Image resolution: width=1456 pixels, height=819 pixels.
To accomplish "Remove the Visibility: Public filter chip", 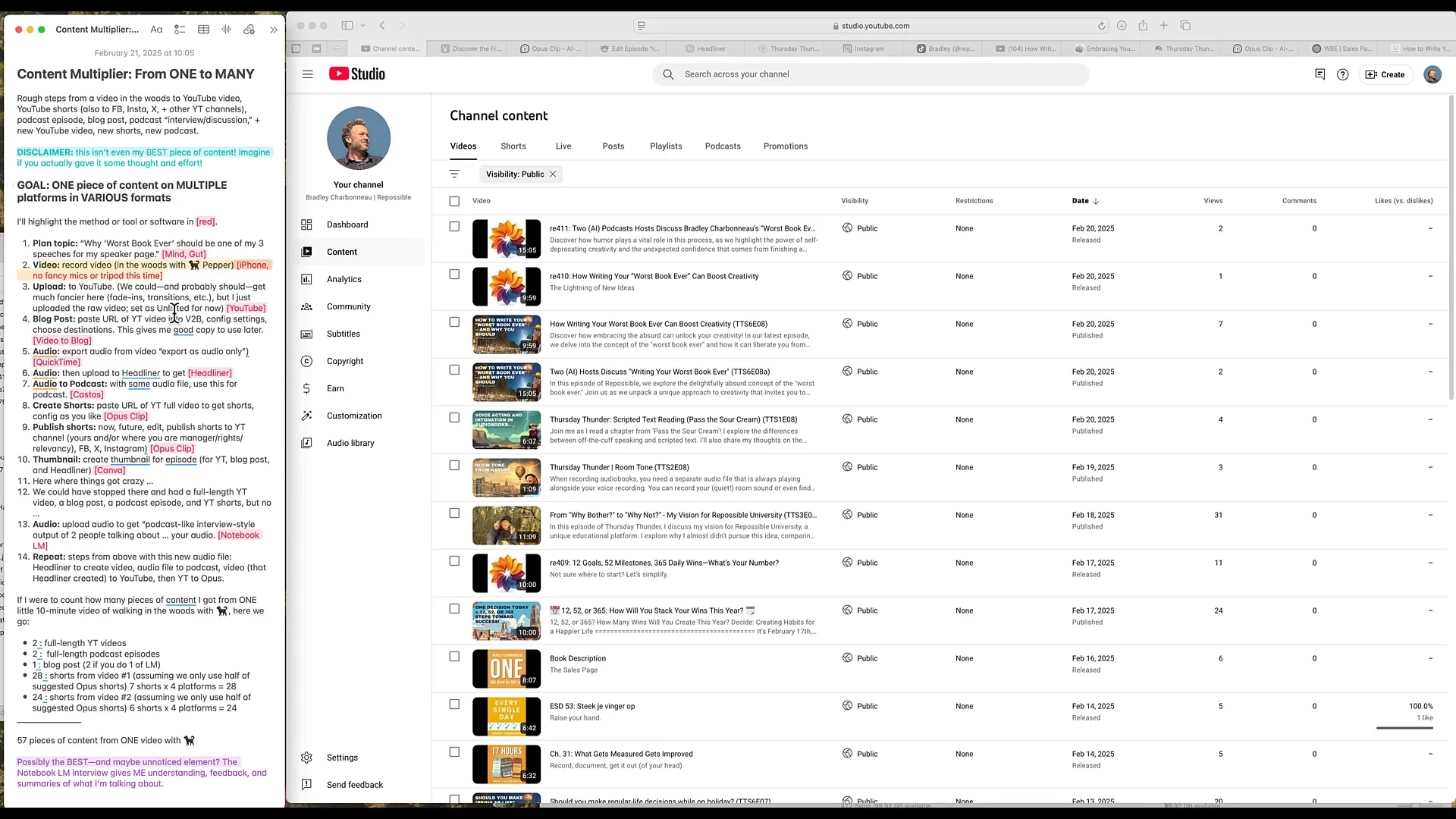I will [x=553, y=174].
